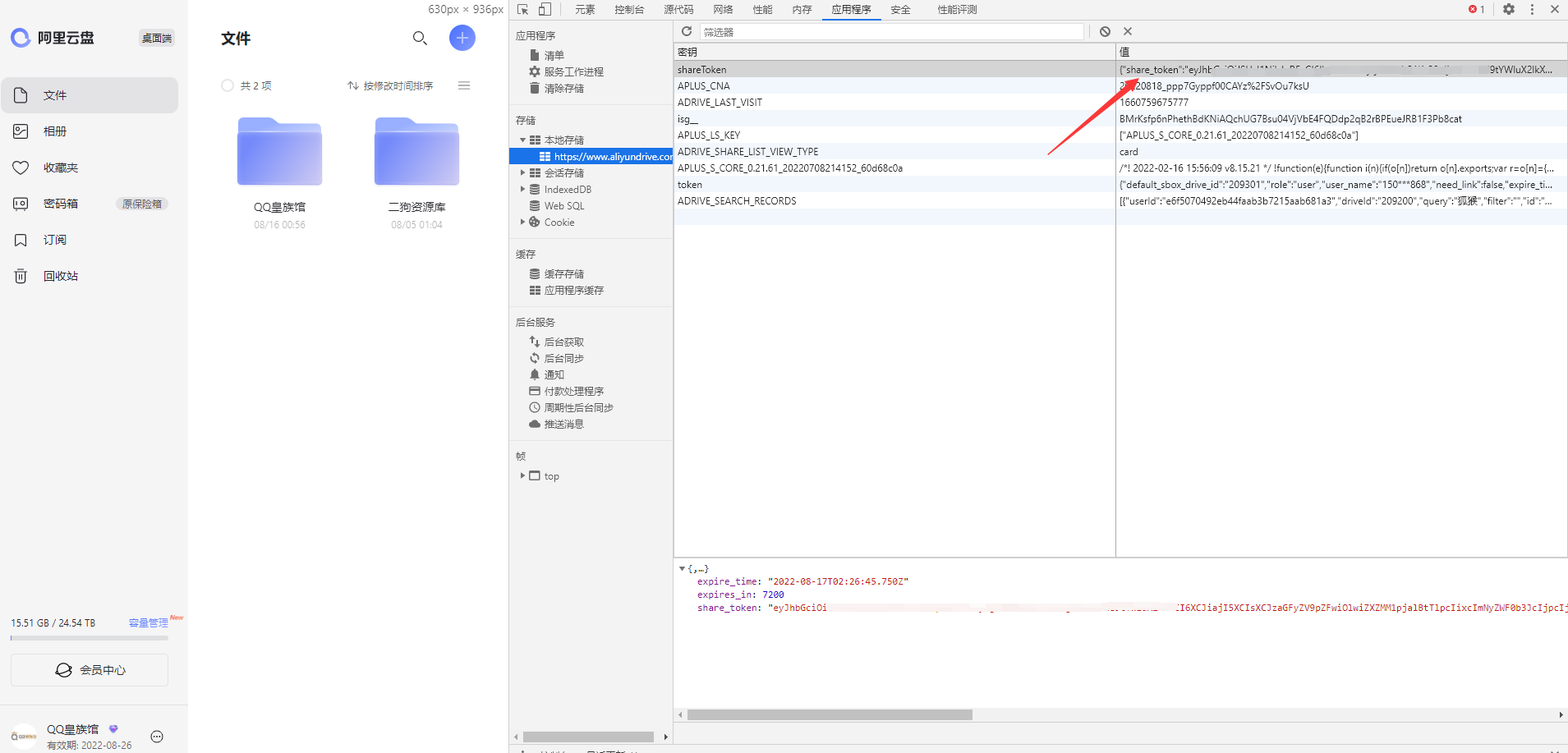This screenshot has height=753, width=1568.
Task: Open DevTools three-dot more menu
Action: [1532, 9]
